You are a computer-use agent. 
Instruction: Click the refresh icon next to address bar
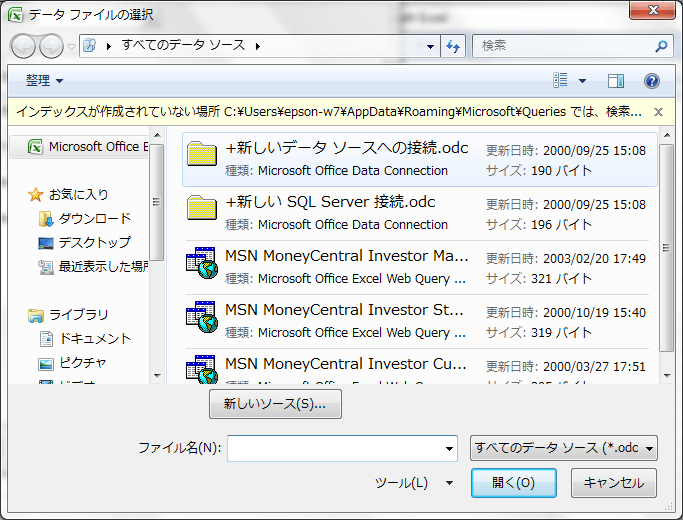[453, 46]
